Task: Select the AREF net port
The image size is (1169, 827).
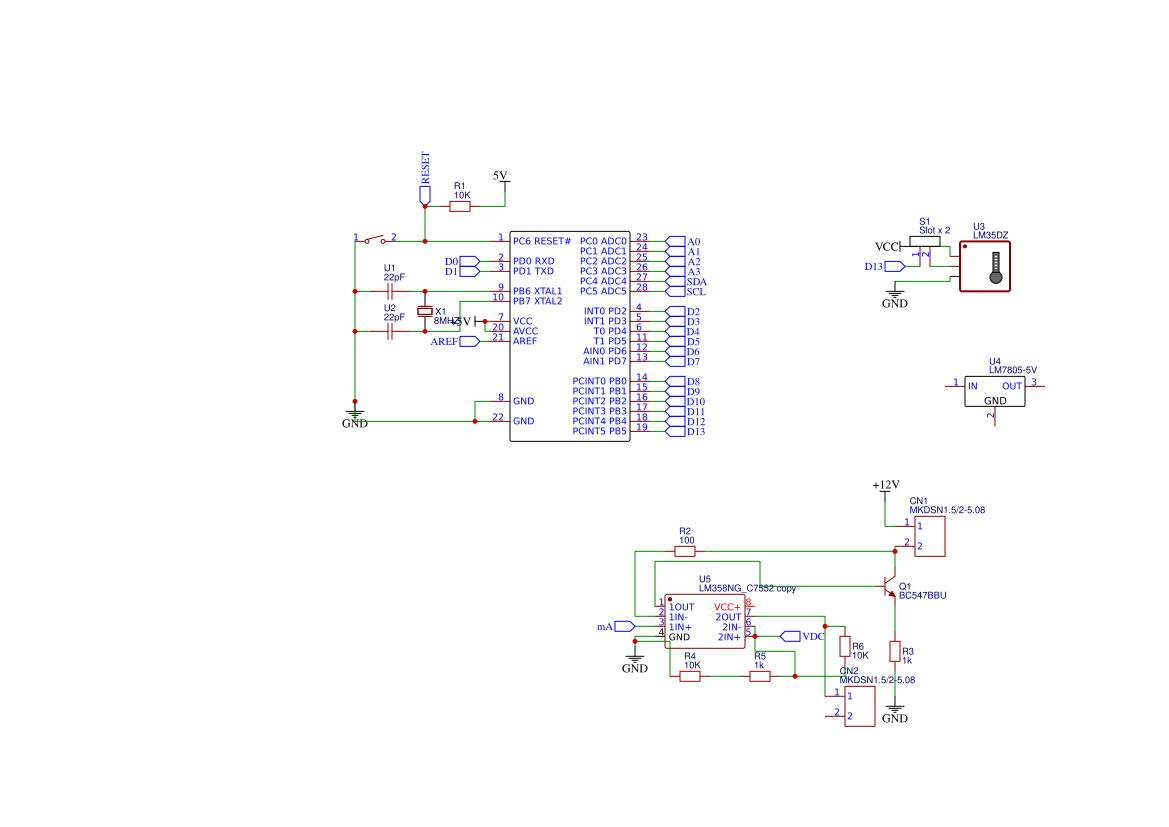Action: (456, 342)
